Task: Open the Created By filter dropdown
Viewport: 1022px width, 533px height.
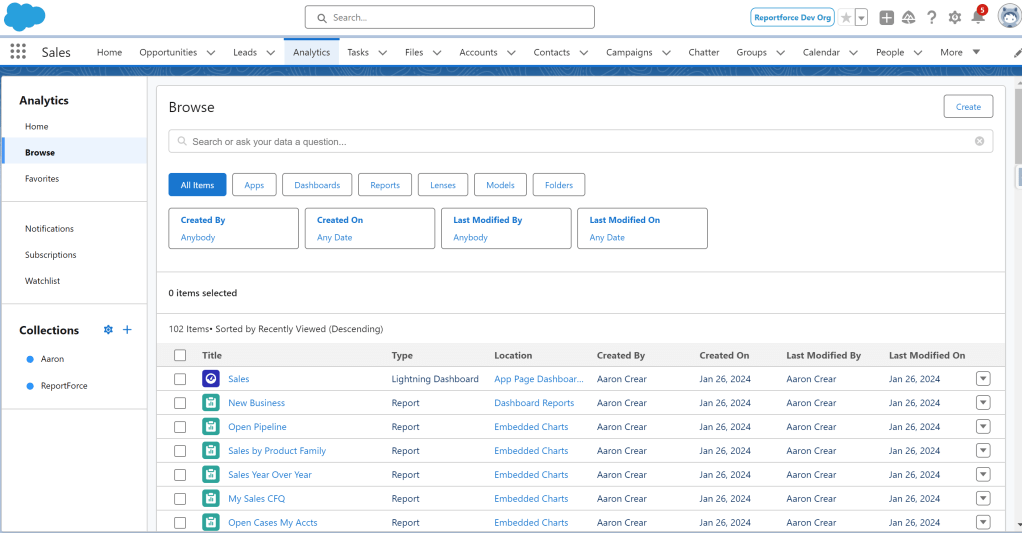Action: 233,228
